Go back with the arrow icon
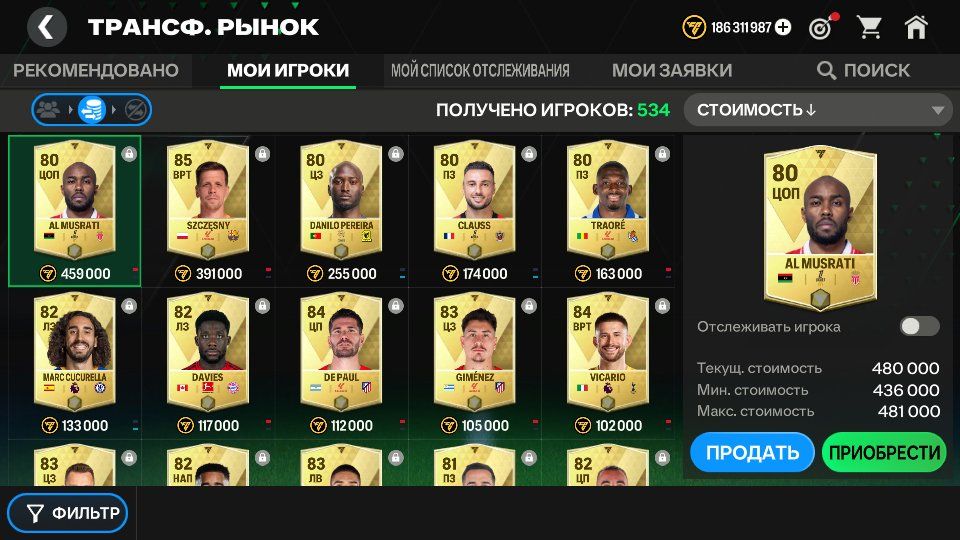The image size is (960, 540). 47,27
